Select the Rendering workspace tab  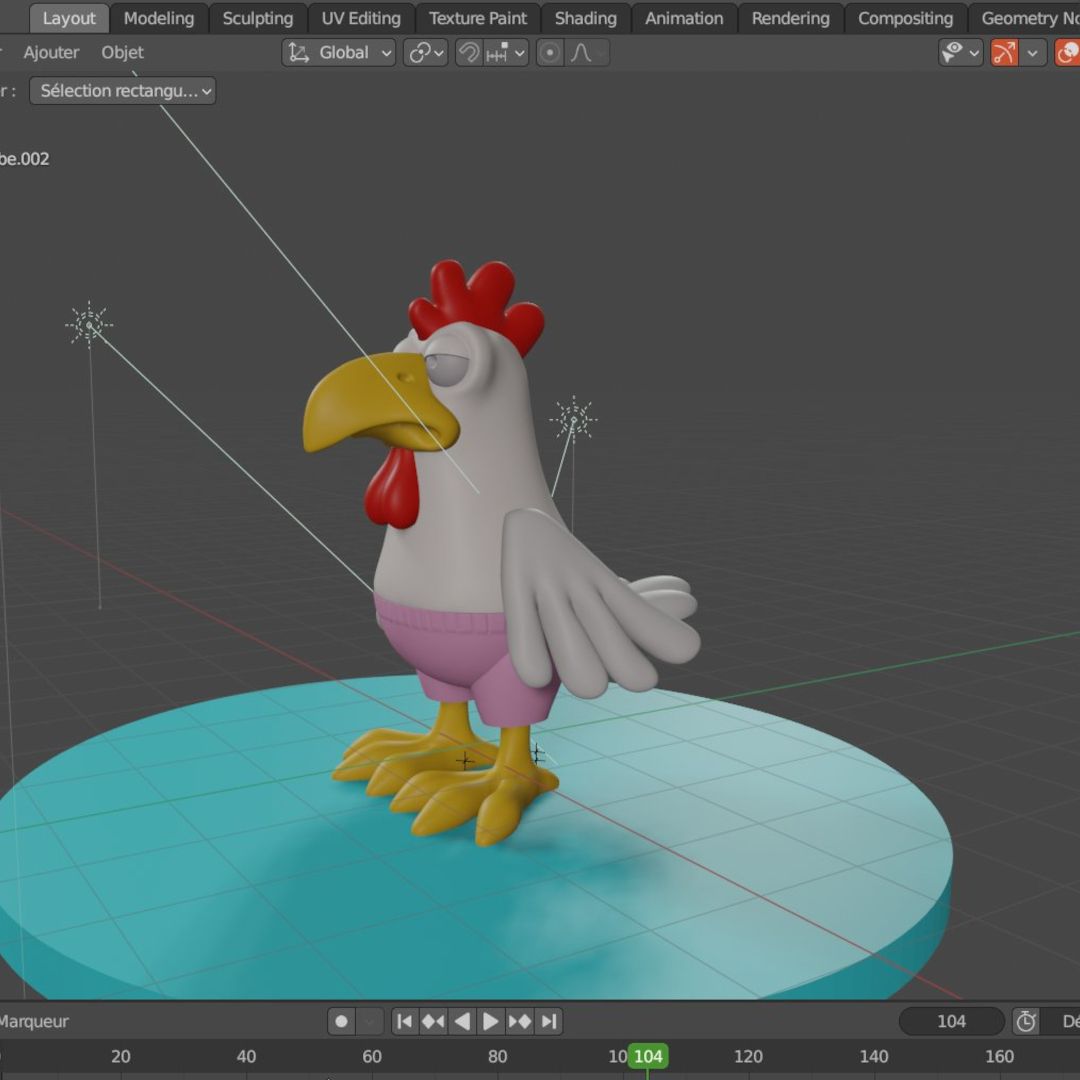tap(790, 18)
